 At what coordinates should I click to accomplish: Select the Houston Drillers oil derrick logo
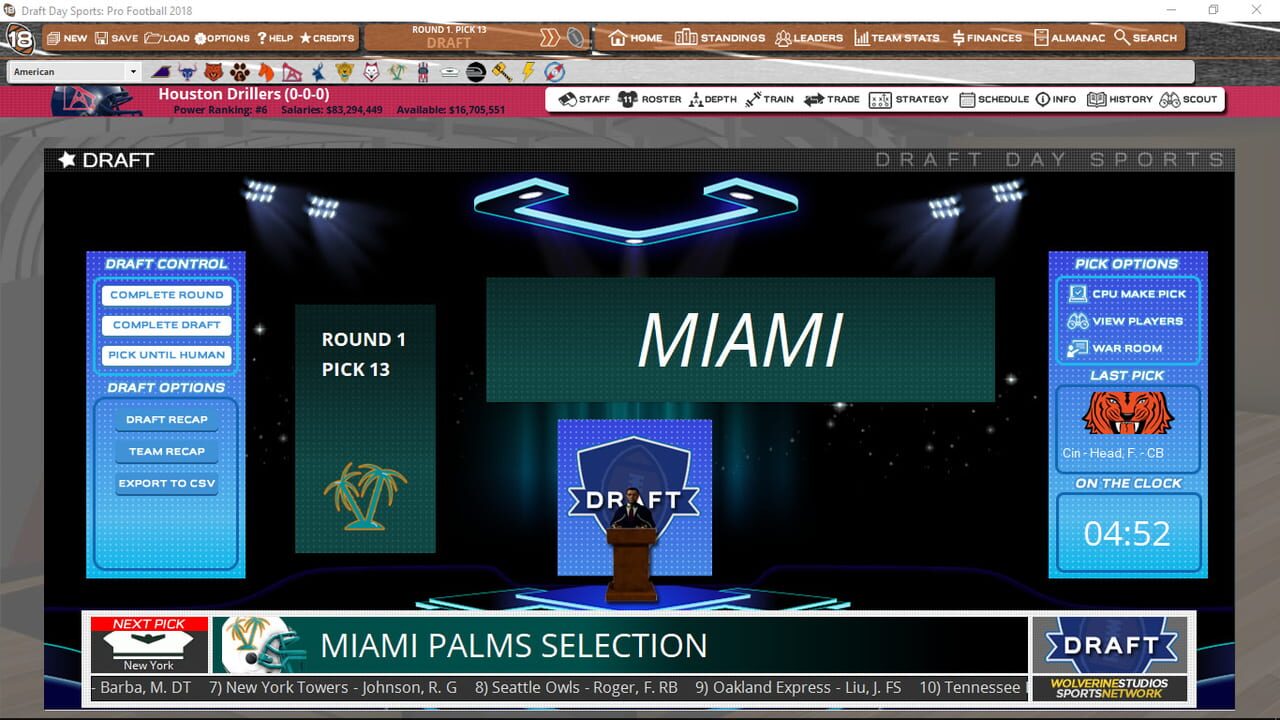coord(292,71)
